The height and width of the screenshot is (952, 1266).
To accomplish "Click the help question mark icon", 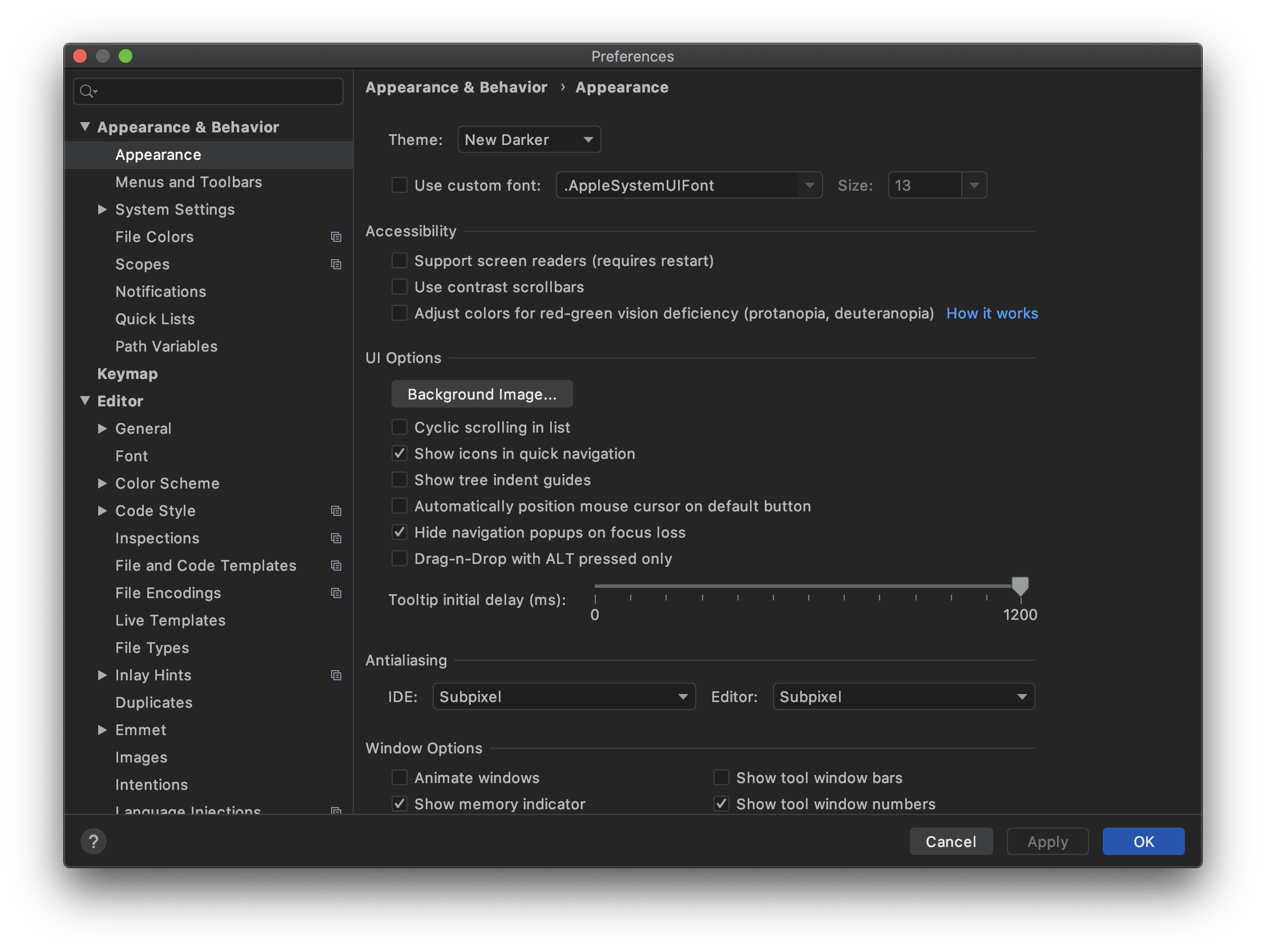I will (93, 841).
